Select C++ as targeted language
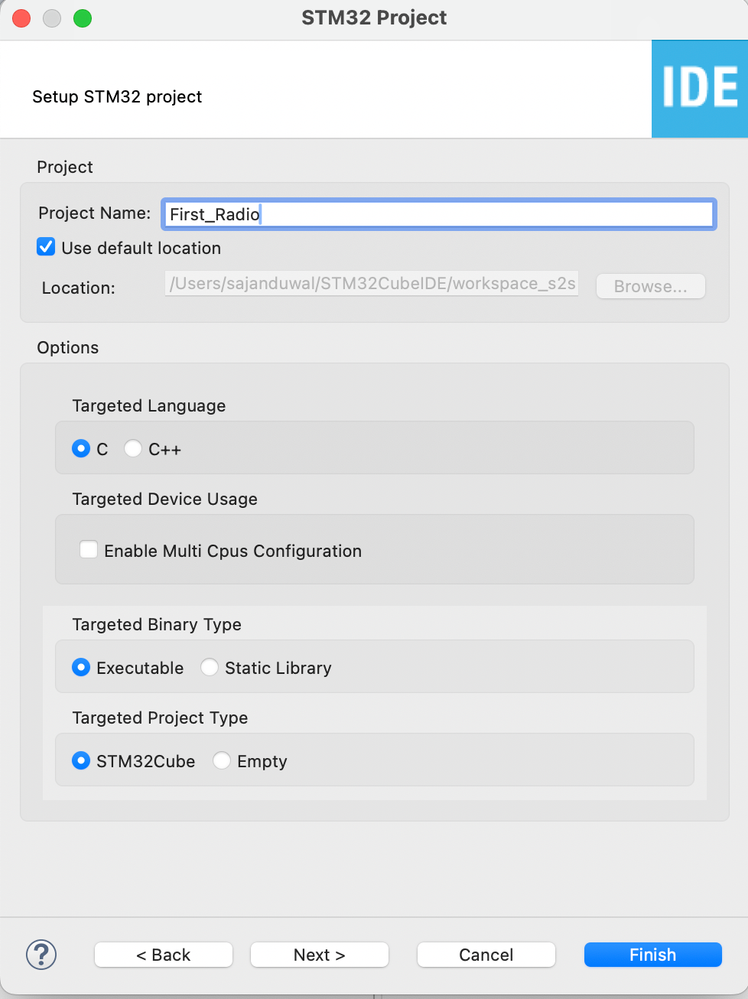The image size is (748, 999). [133, 449]
